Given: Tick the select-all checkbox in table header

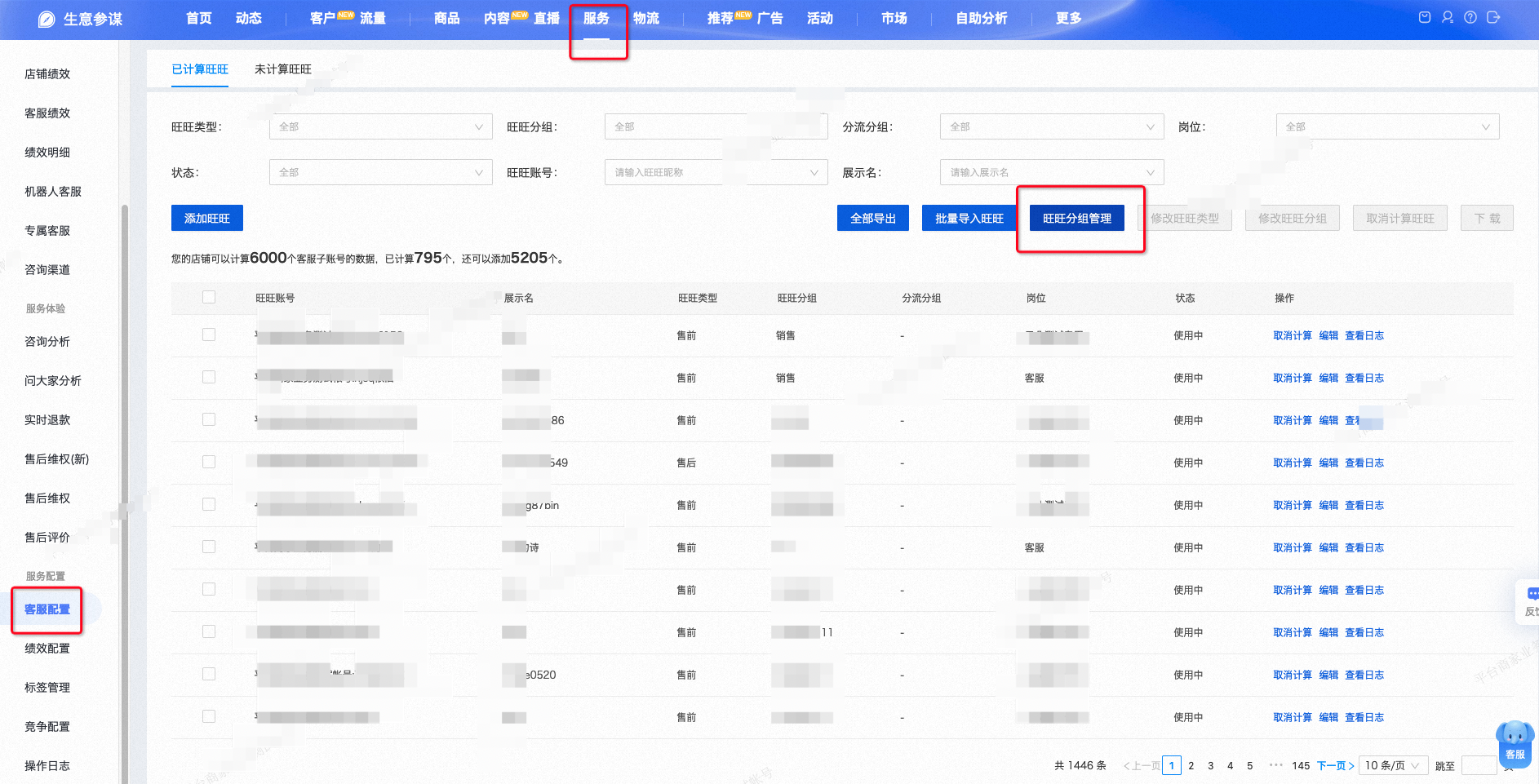Looking at the screenshot, I should pos(209,297).
